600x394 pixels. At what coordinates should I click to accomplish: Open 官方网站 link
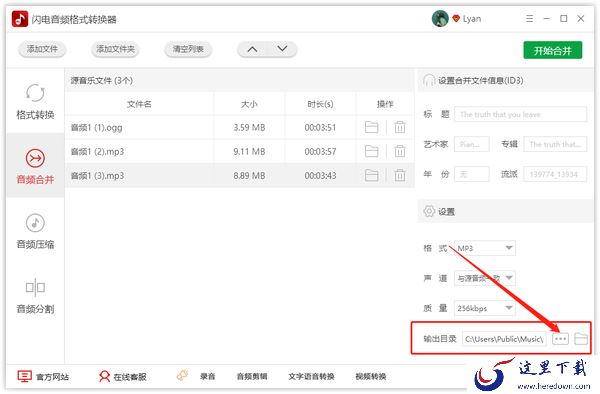[x=43, y=377]
